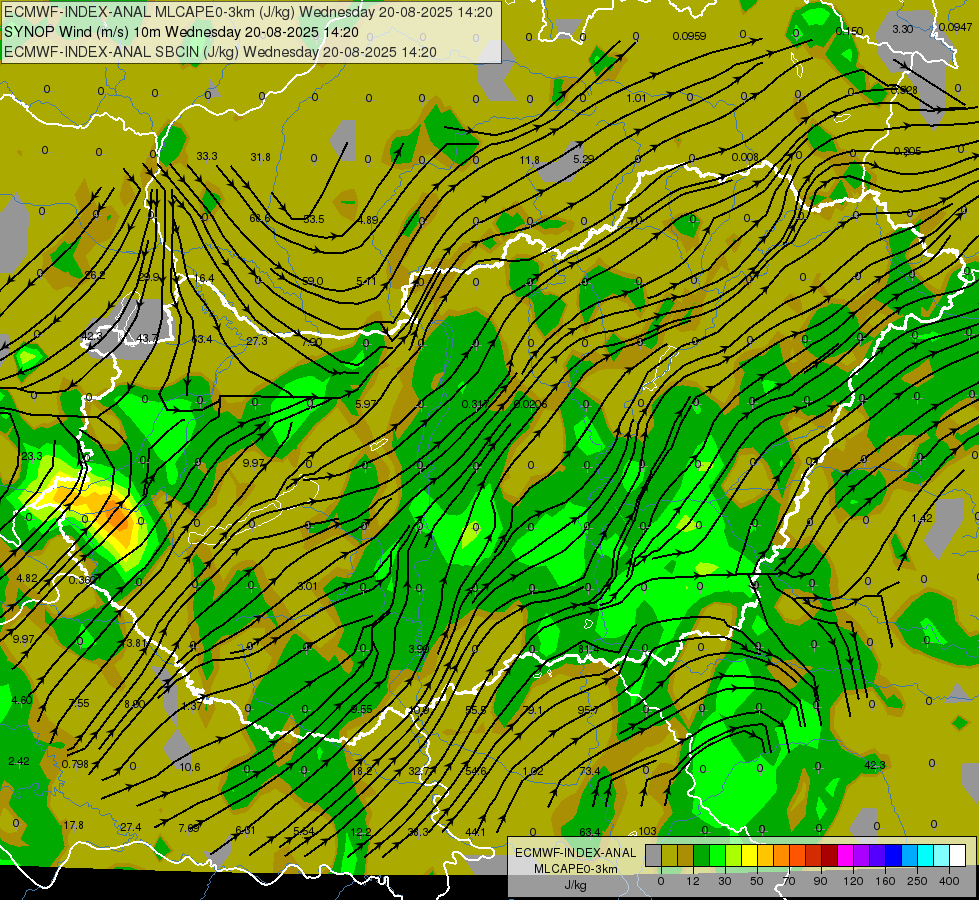979x900 pixels.
Task: Click the map value '17.8'
Action: tap(73, 825)
